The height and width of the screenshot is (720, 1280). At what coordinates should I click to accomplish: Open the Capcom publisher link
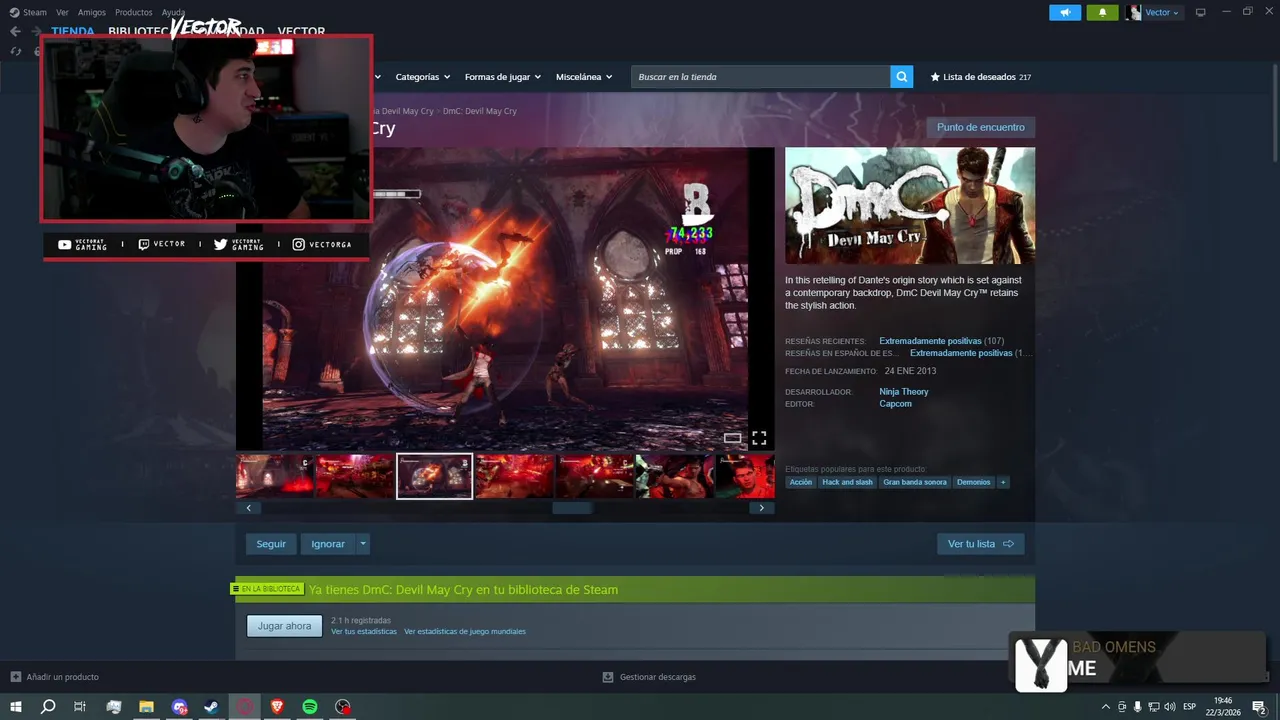pos(895,404)
